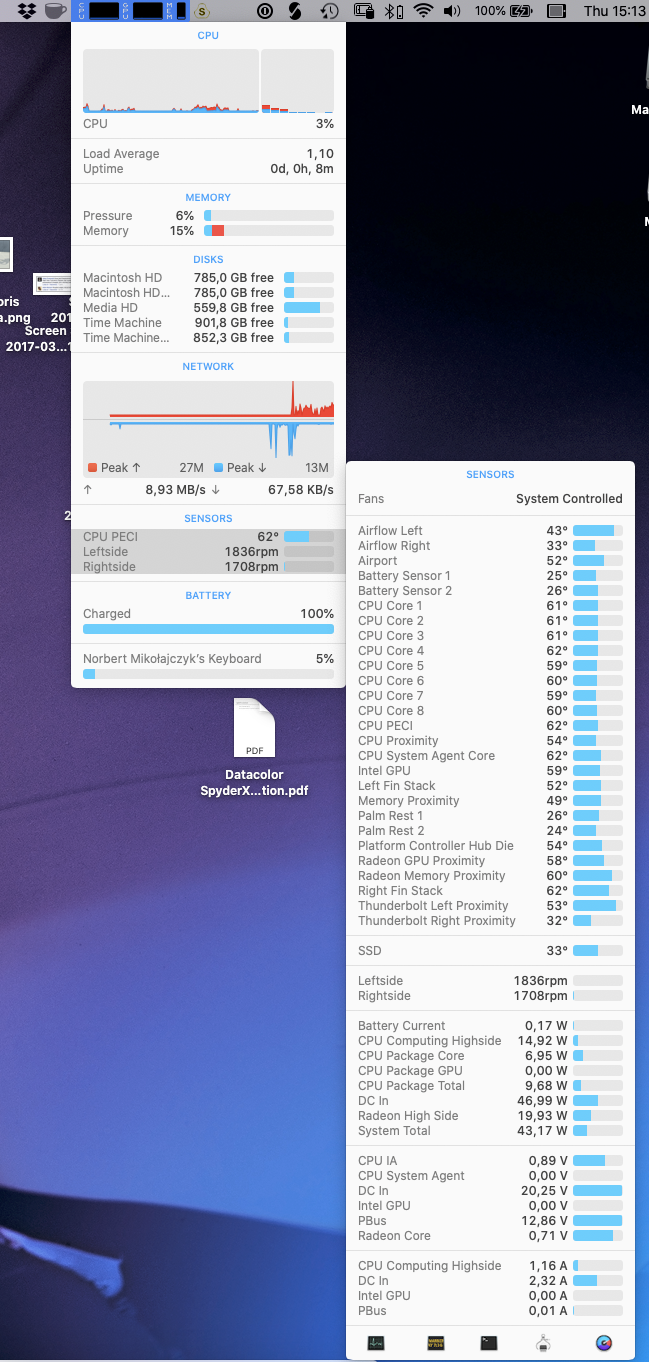Open the volume menu bar icon
The height and width of the screenshot is (1362, 649).
[452, 11]
